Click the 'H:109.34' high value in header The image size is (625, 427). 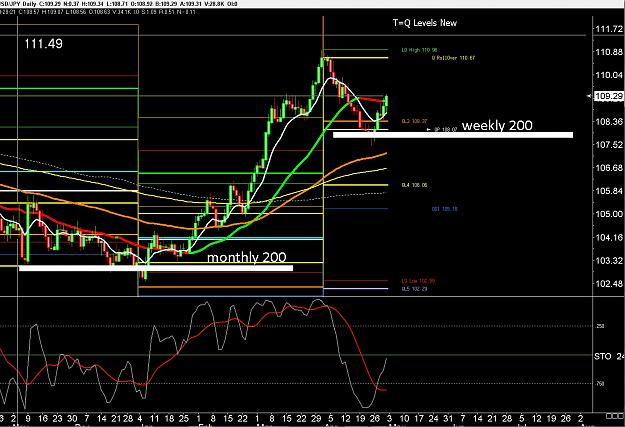[92, 4]
